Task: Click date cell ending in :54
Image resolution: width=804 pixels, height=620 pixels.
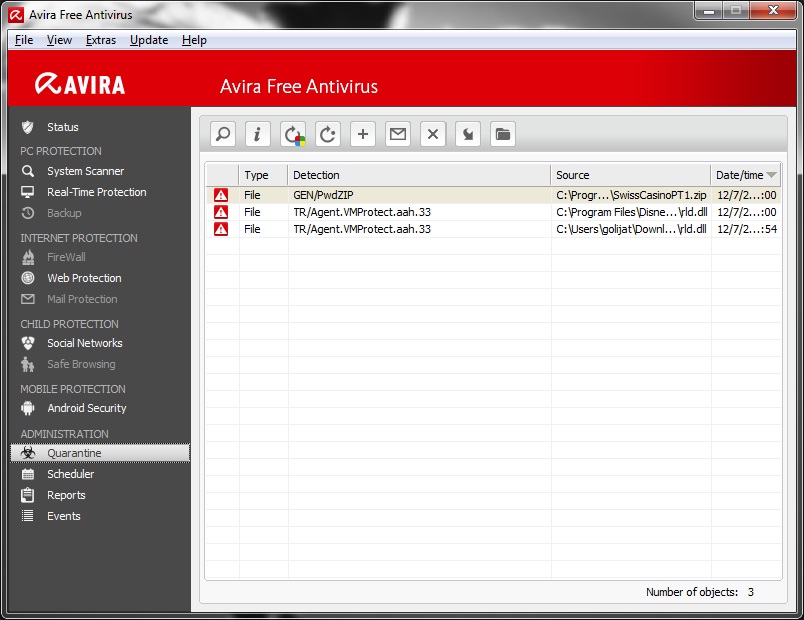Action: click(746, 229)
